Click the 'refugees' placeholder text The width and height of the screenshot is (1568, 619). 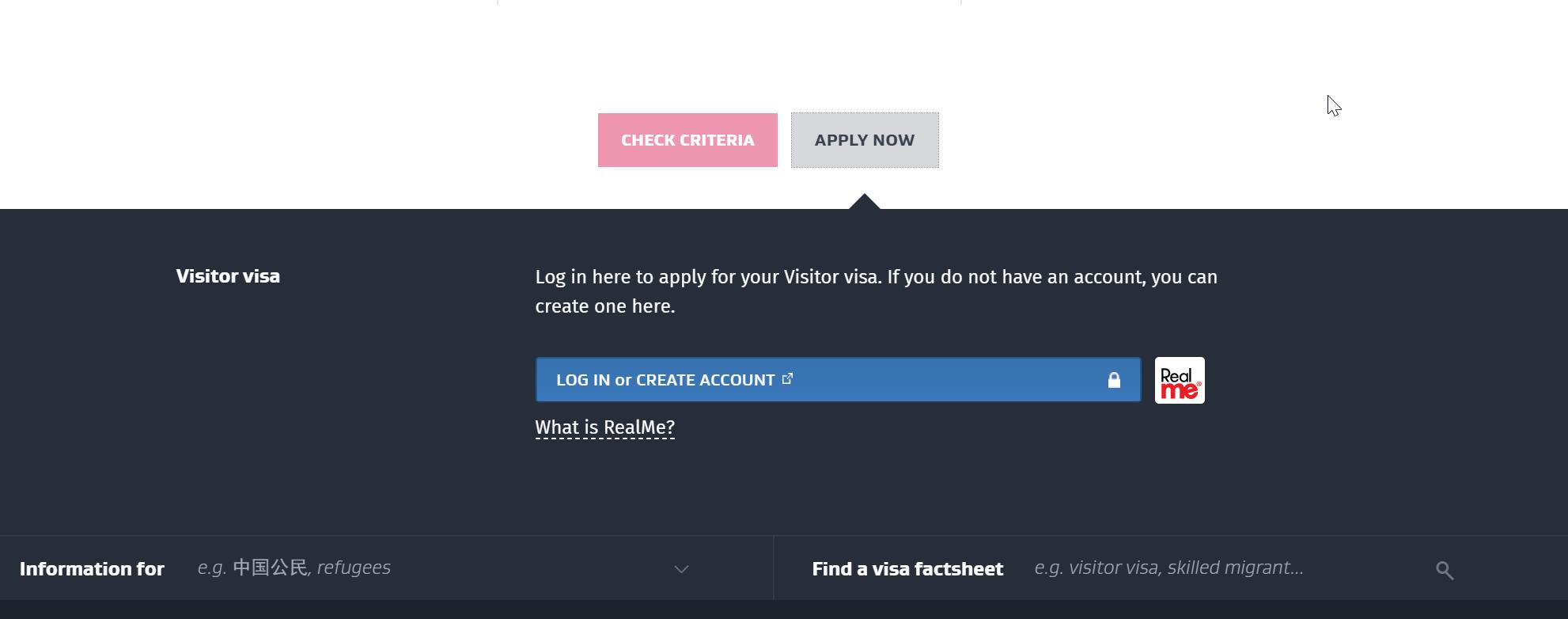354,568
